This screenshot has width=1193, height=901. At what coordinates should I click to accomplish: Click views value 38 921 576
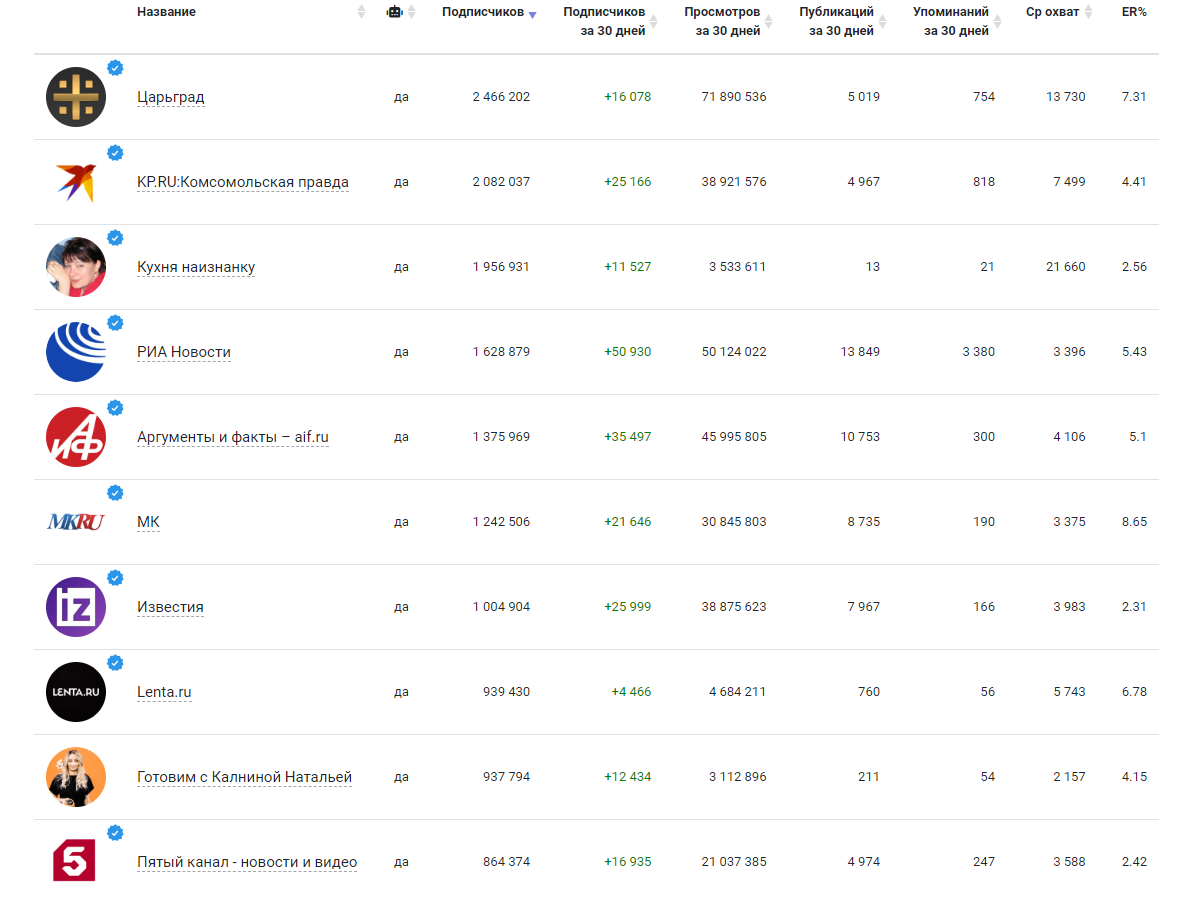733,182
